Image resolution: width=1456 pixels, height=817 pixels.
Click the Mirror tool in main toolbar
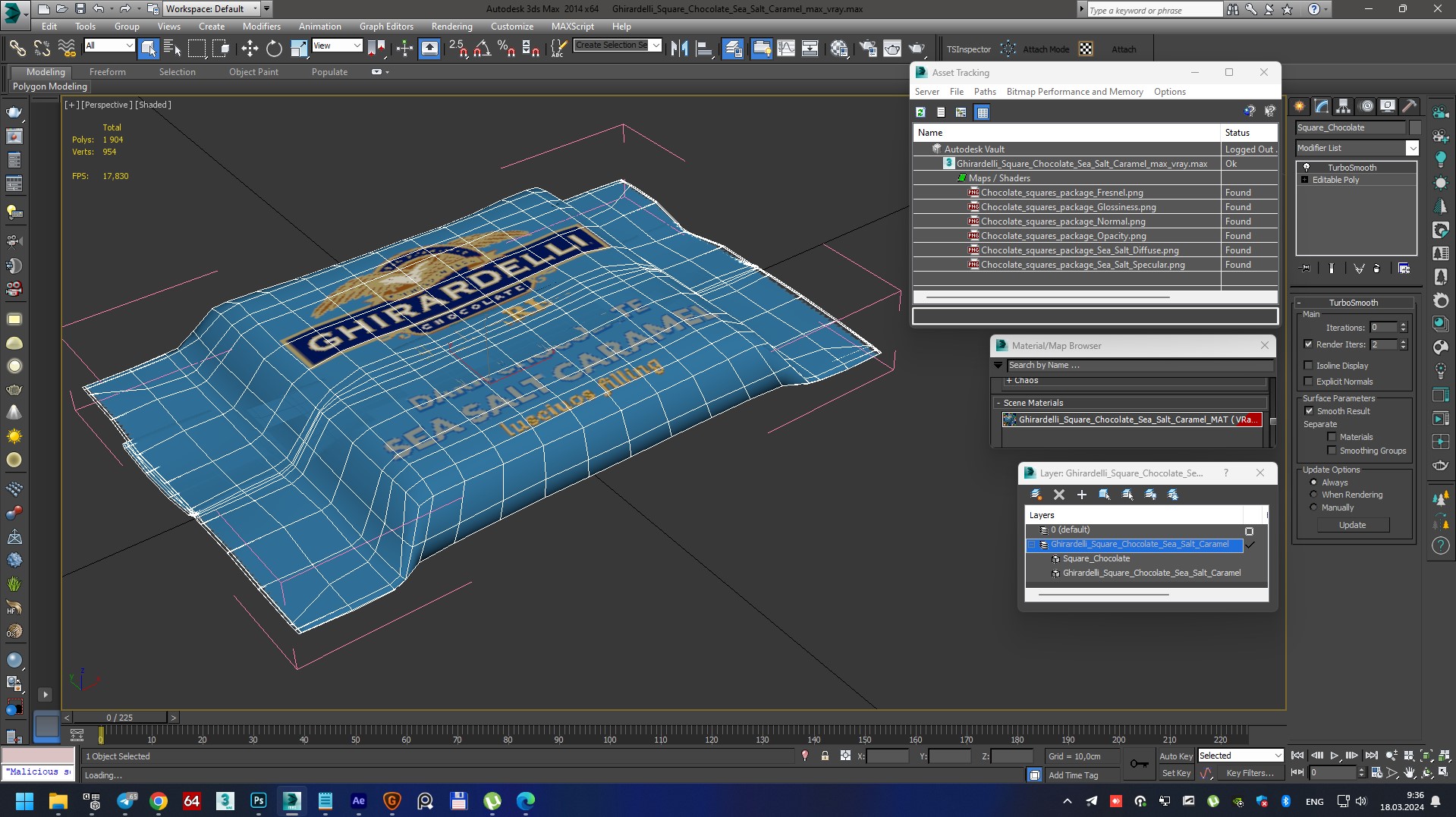(679, 49)
